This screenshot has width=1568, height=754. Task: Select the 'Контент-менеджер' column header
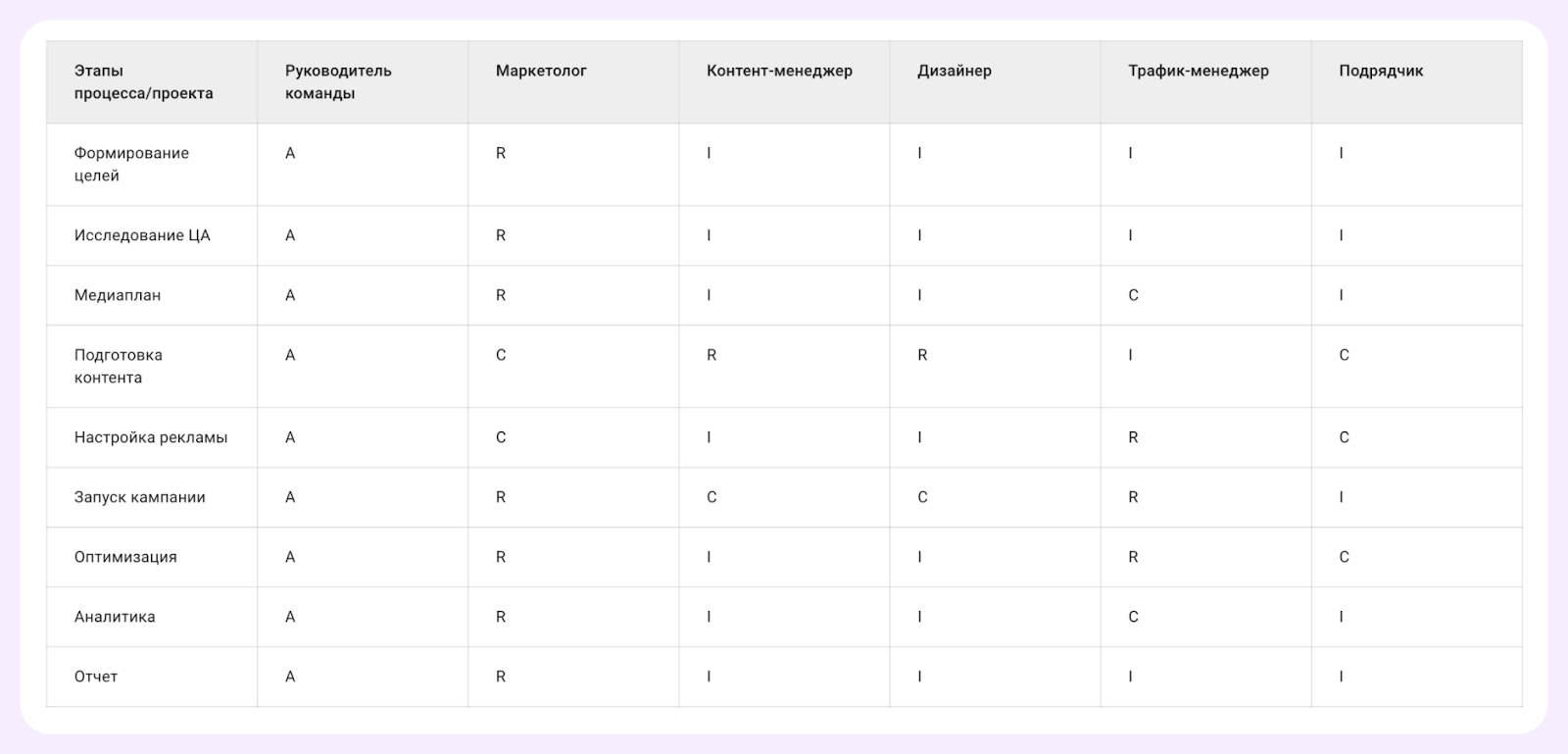[x=779, y=71]
